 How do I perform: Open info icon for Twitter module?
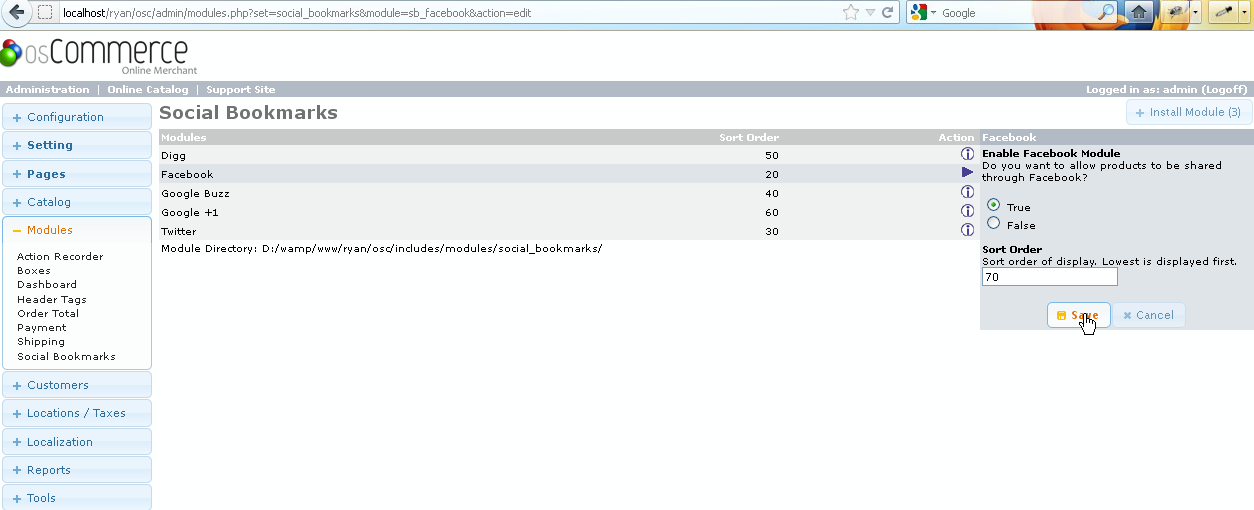pos(967,230)
